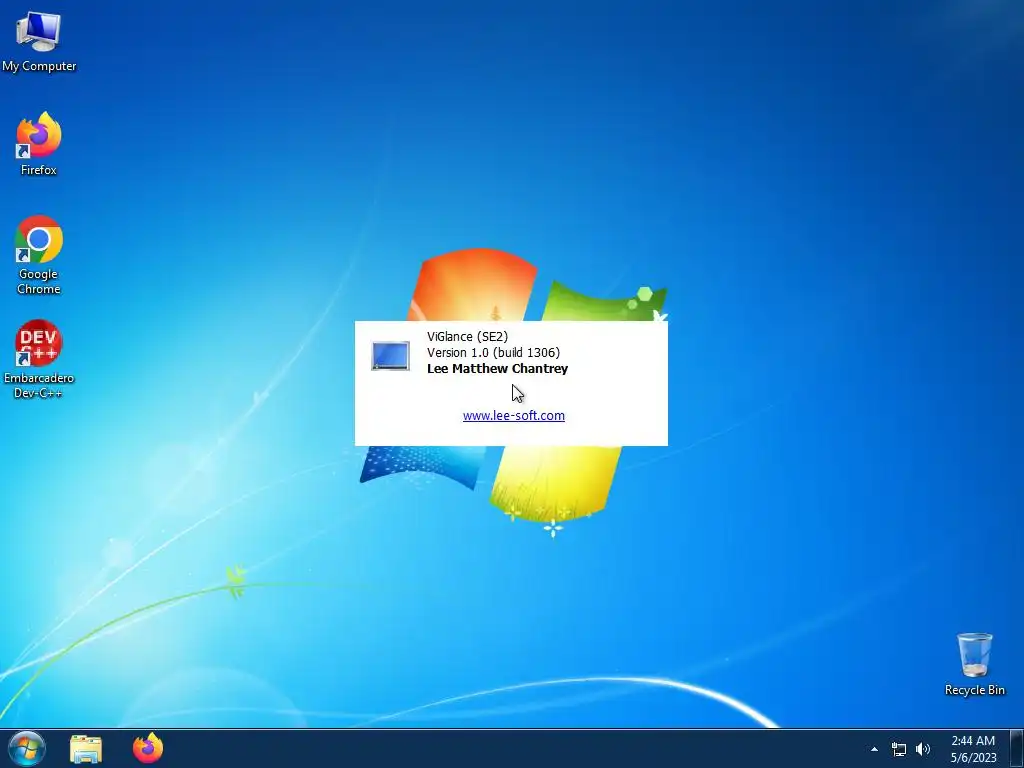Select the Google Chrome desktop shortcut
The width and height of the screenshot is (1024, 768).
(39, 255)
